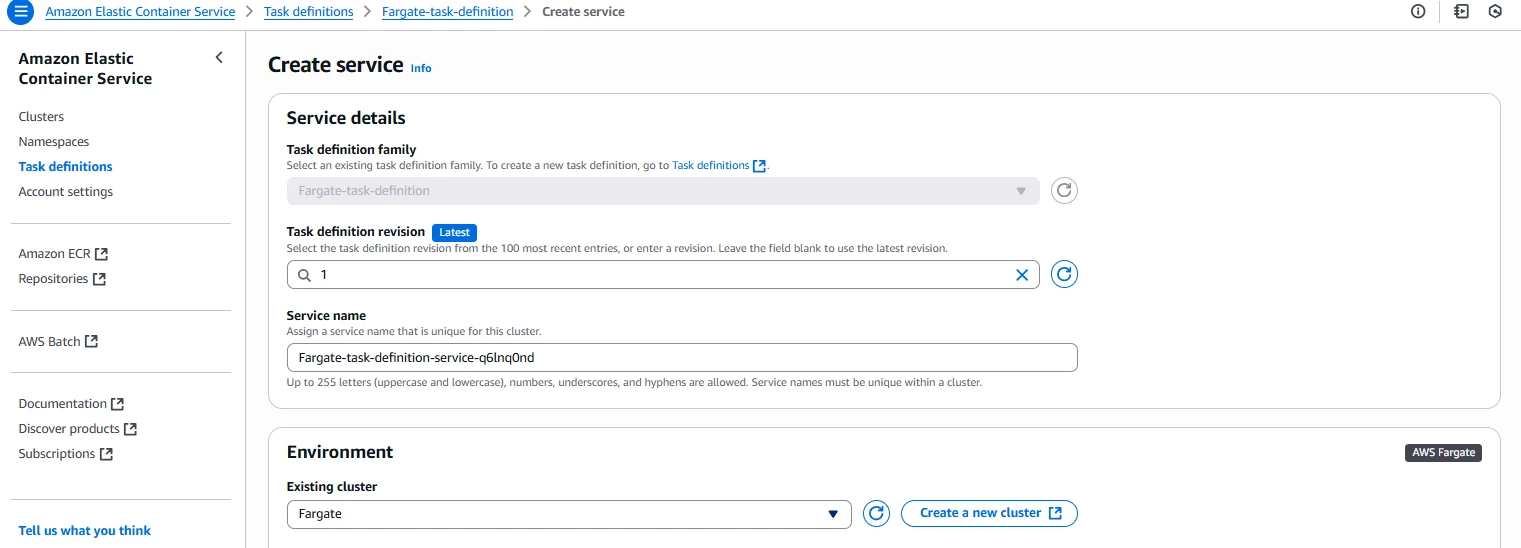
Task: Refresh the Existing cluster list
Action: pyautogui.click(x=876, y=513)
